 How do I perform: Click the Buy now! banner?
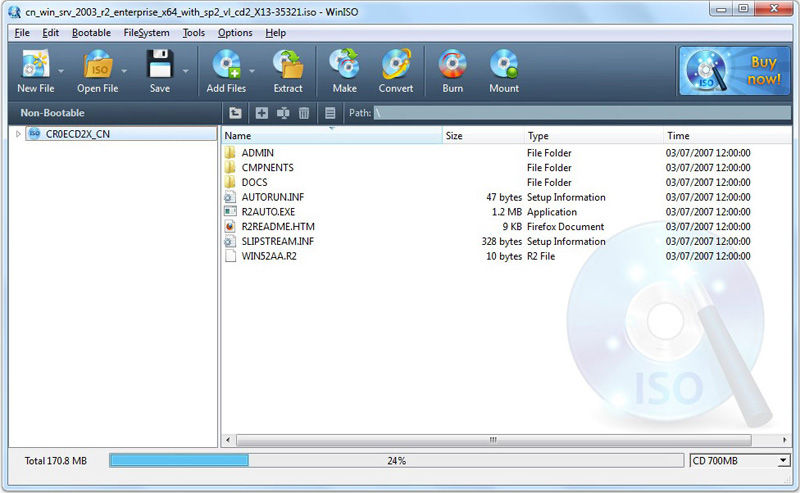tap(734, 71)
